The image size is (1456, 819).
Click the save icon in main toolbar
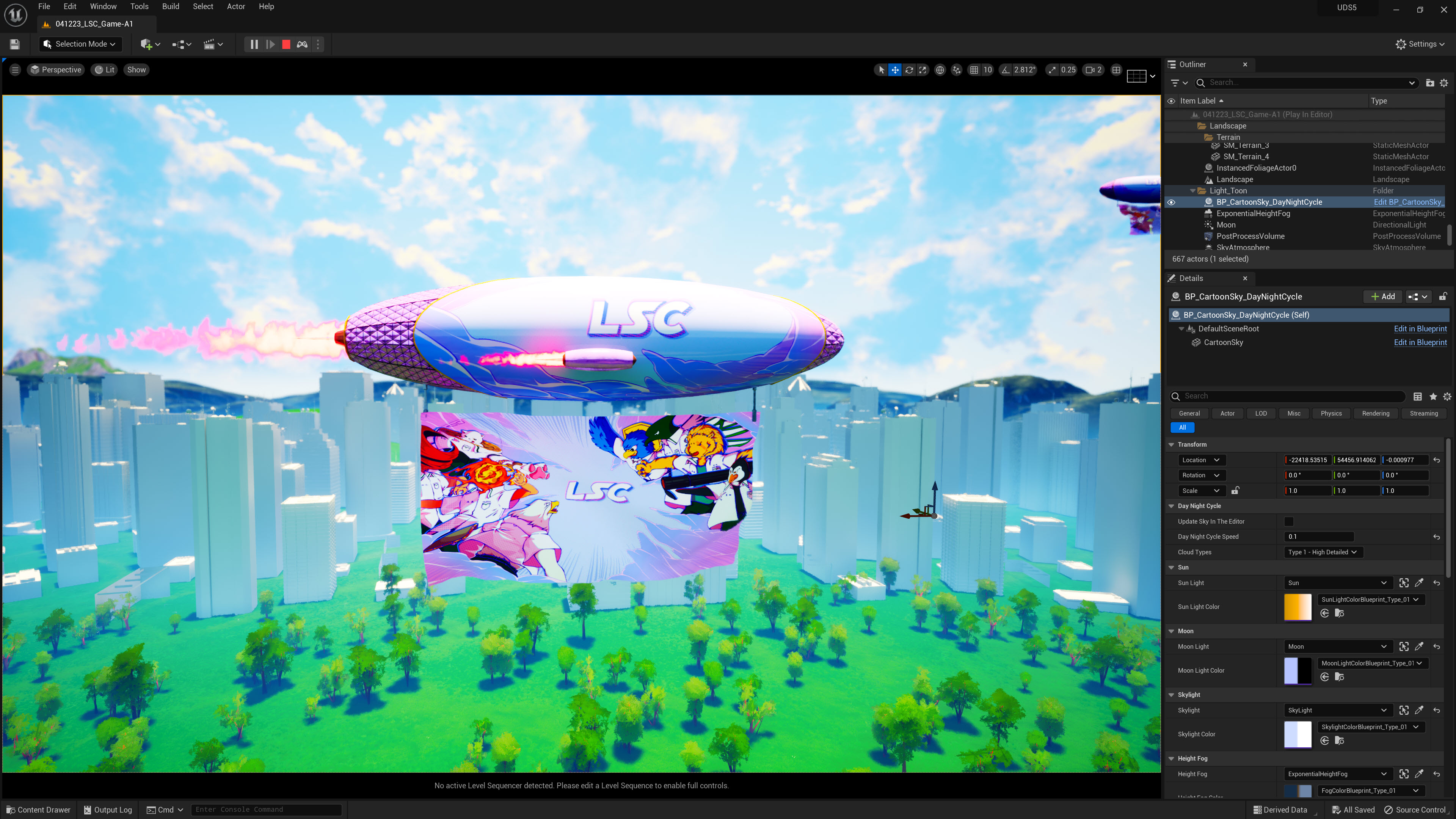(x=15, y=44)
